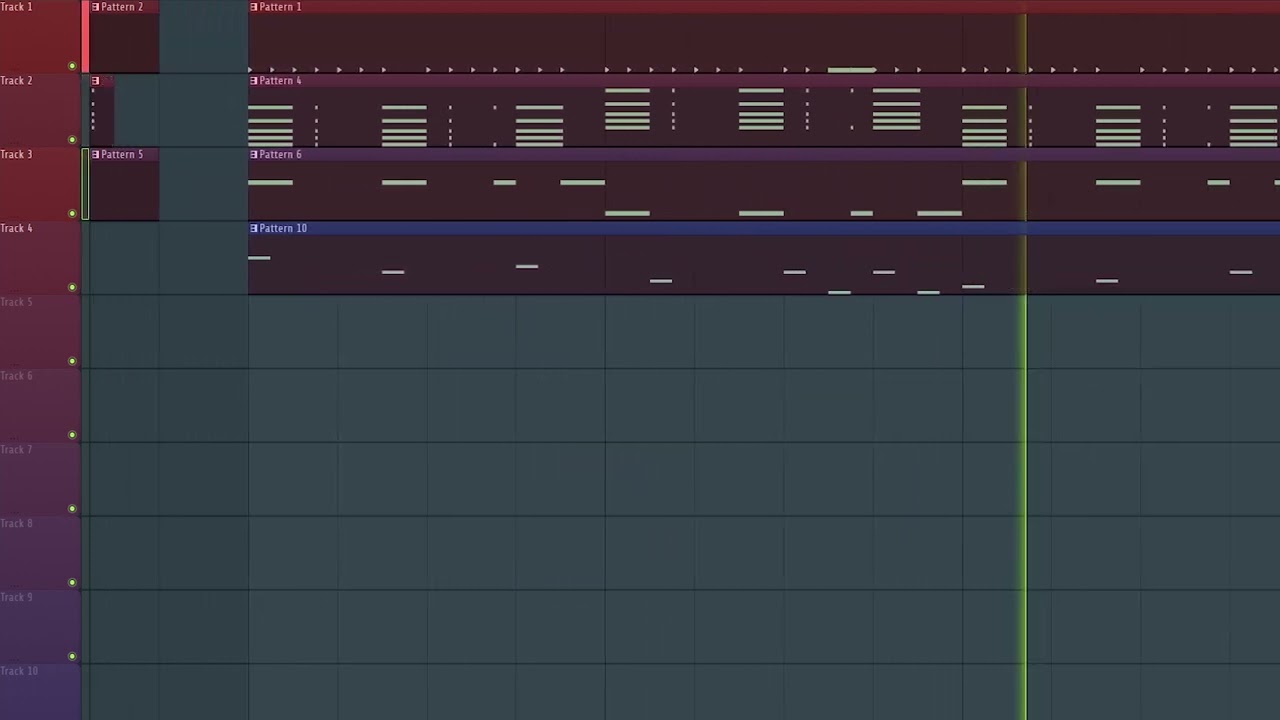The width and height of the screenshot is (1280, 720).
Task: Open menu icon of unnamed Track 2 clip
Action: [96, 81]
